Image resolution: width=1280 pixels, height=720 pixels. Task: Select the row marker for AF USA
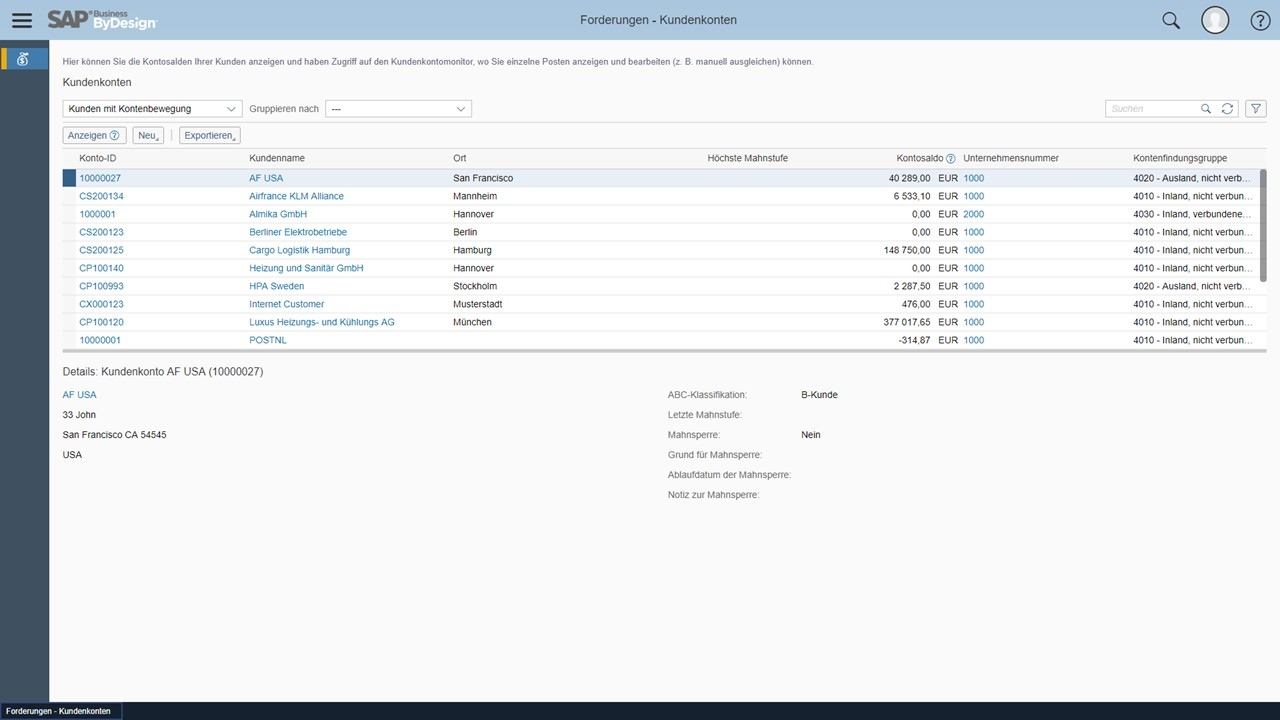pos(69,178)
